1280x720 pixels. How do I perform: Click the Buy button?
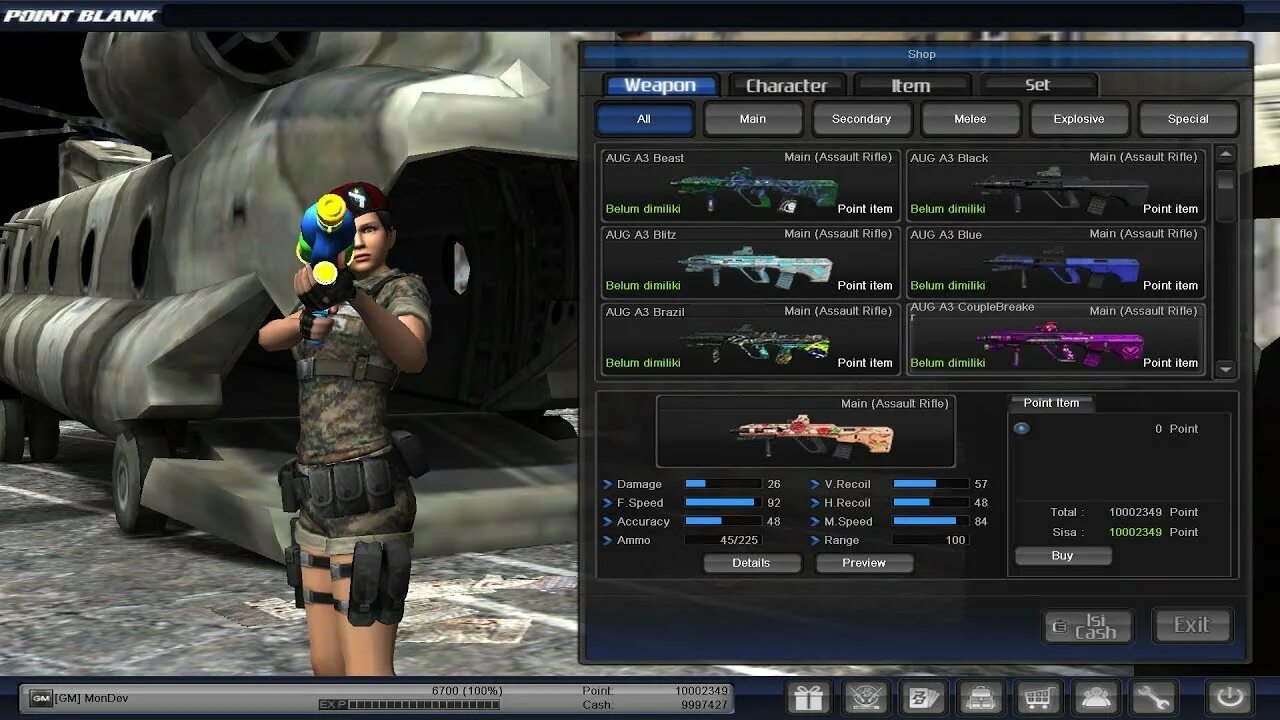1062,556
